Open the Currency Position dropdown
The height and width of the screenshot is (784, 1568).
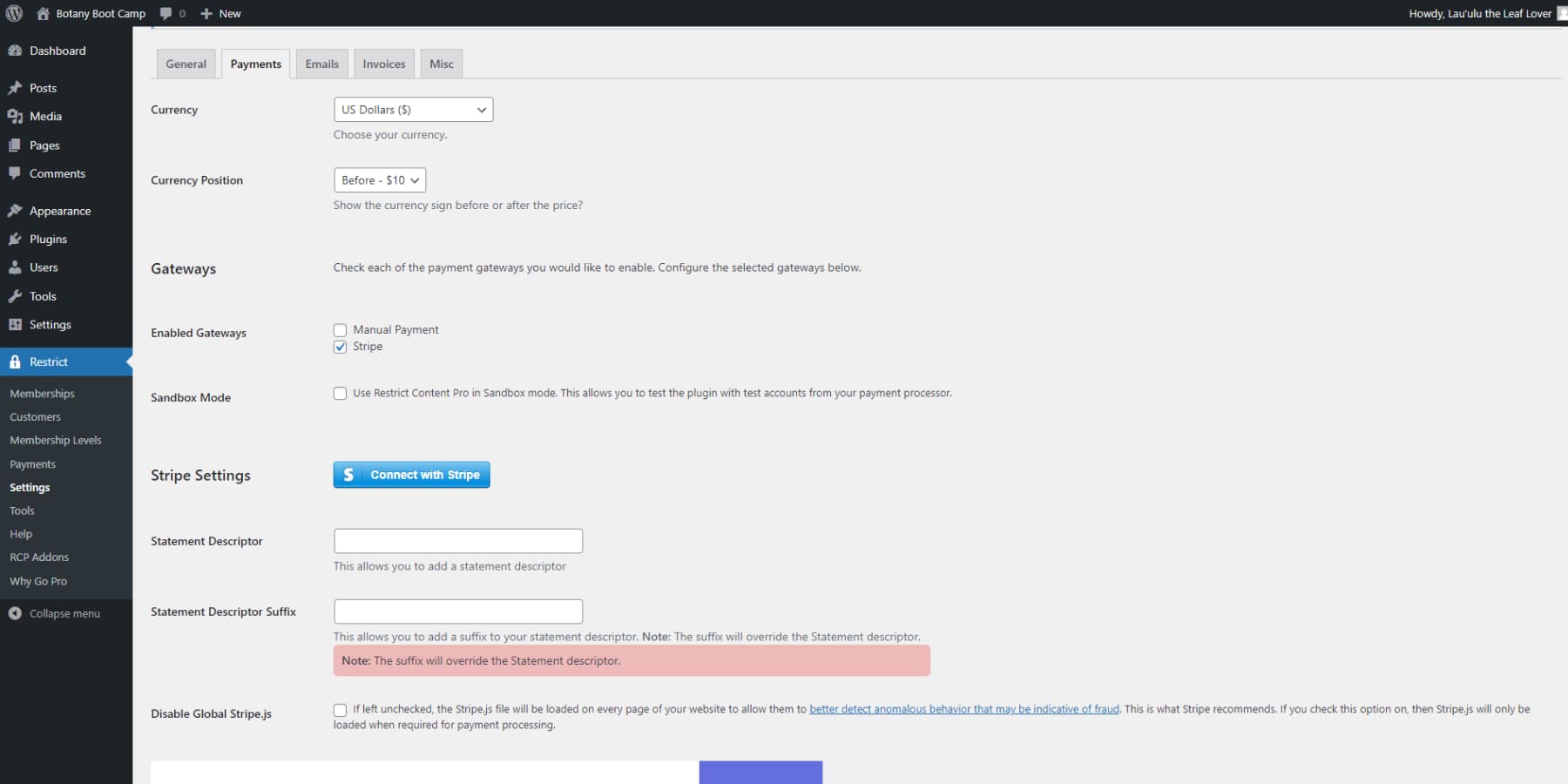[379, 180]
